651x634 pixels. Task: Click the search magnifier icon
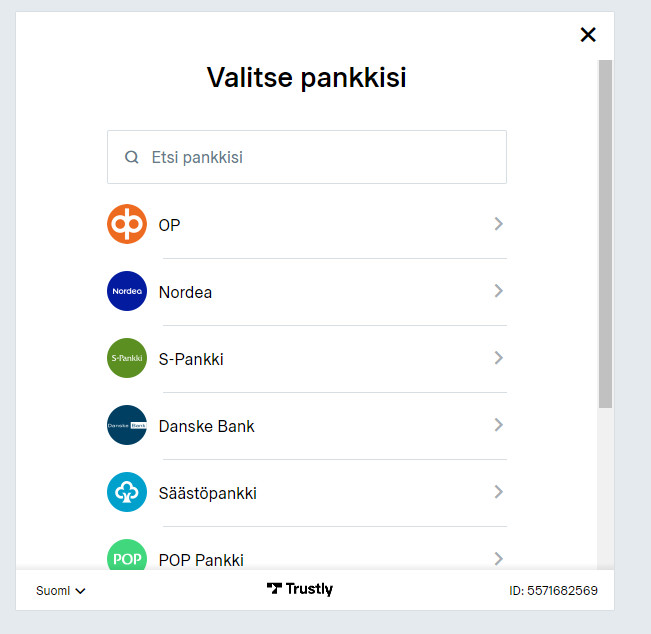click(132, 157)
